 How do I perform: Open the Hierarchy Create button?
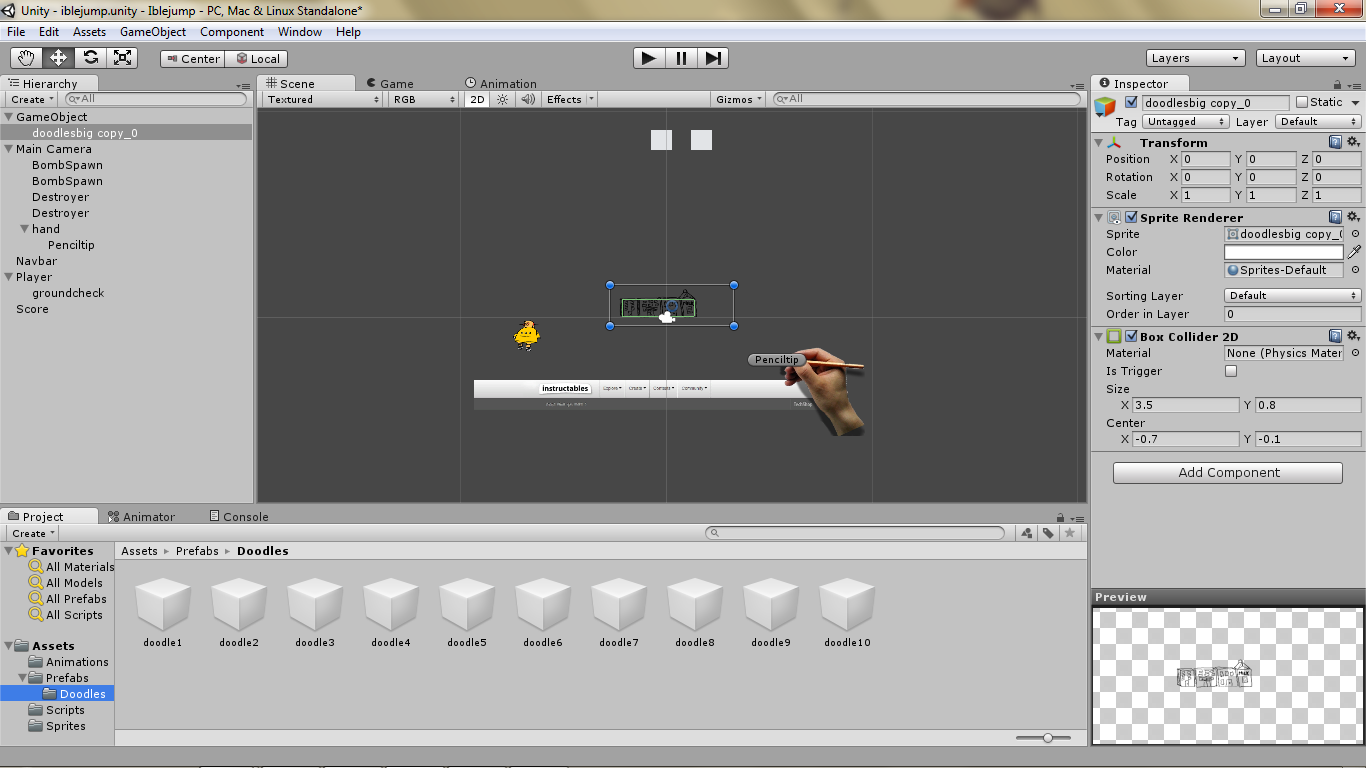[32, 99]
